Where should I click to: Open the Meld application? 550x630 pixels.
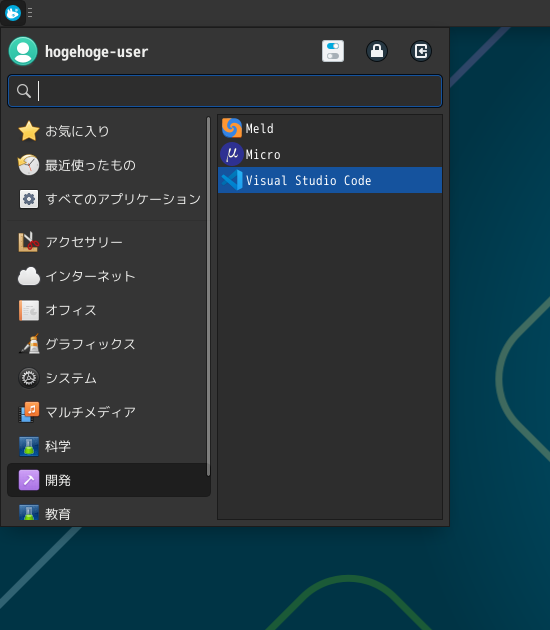pos(329,129)
